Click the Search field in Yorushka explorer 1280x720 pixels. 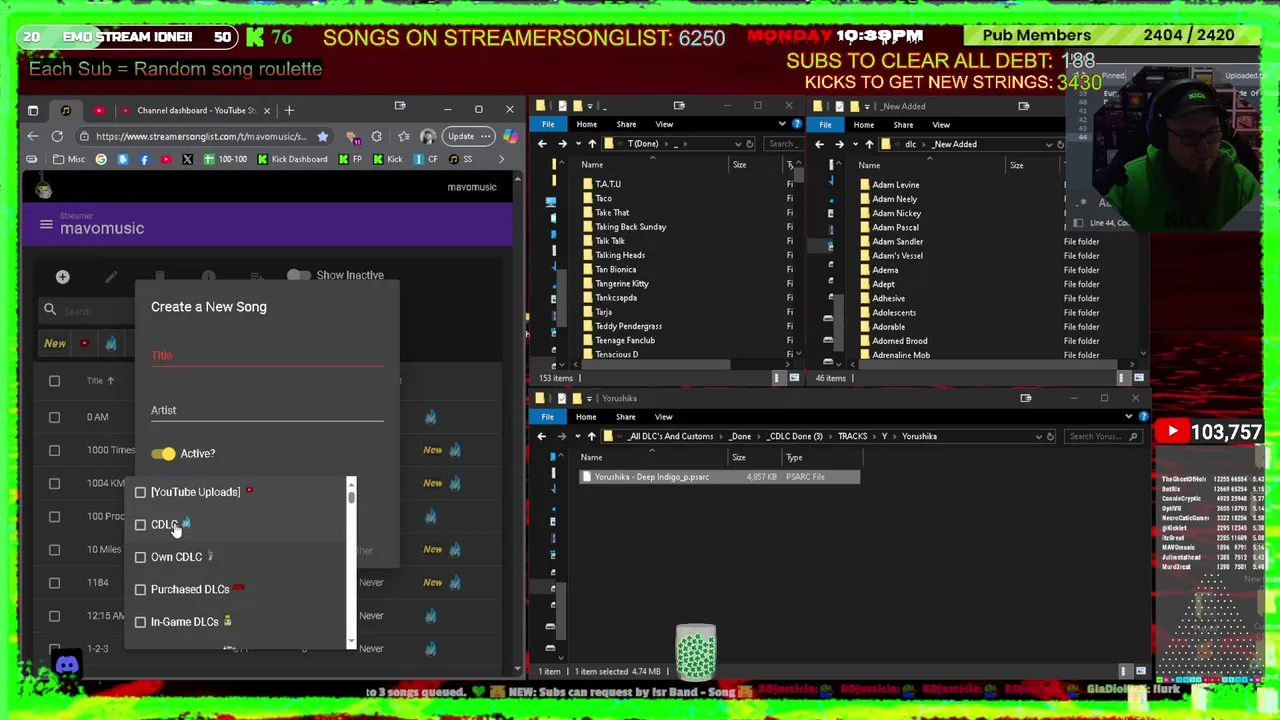click(x=1102, y=437)
